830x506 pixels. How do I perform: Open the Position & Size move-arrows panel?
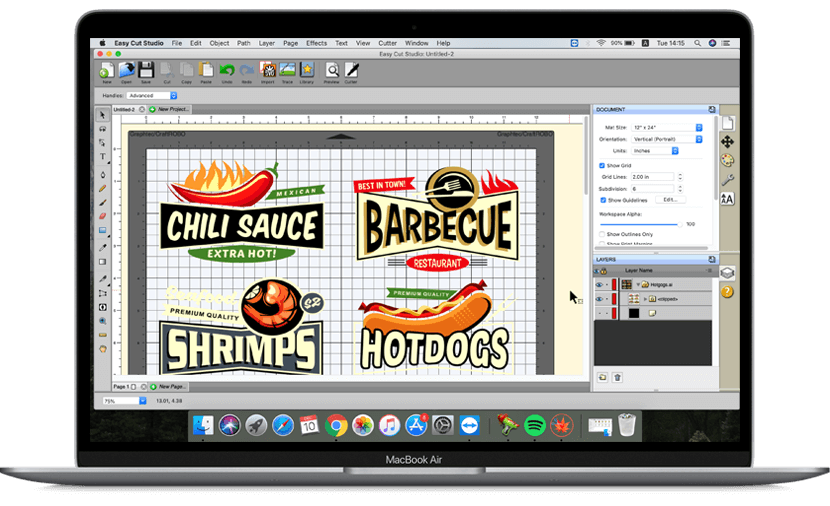coord(727,142)
